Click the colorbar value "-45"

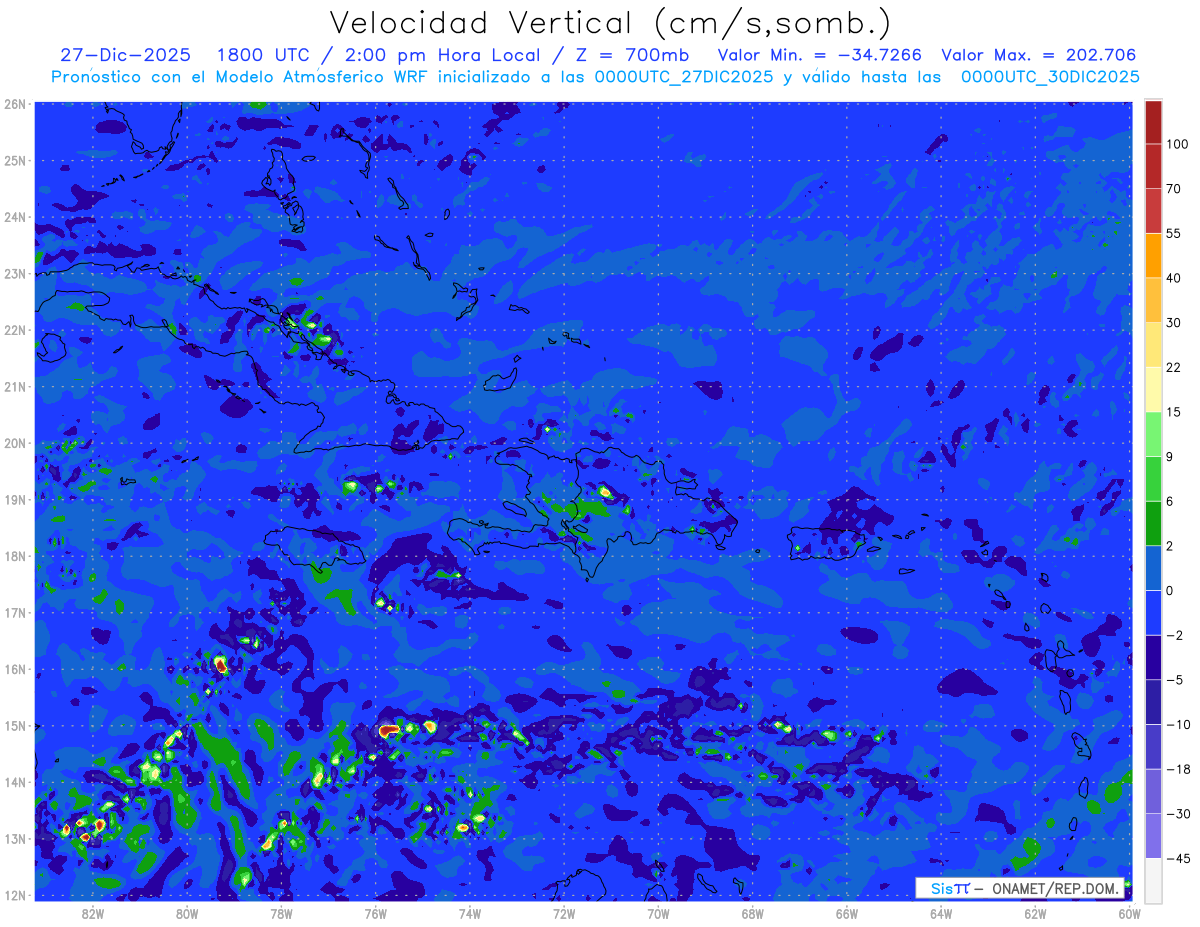pos(1178,859)
